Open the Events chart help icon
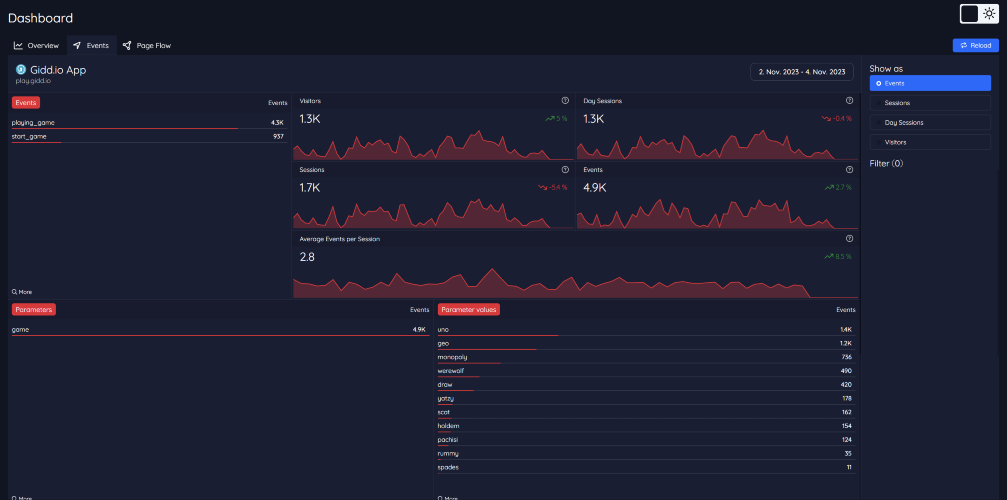This screenshot has height=500, width=1007. pyautogui.click(x=850, y=169)
